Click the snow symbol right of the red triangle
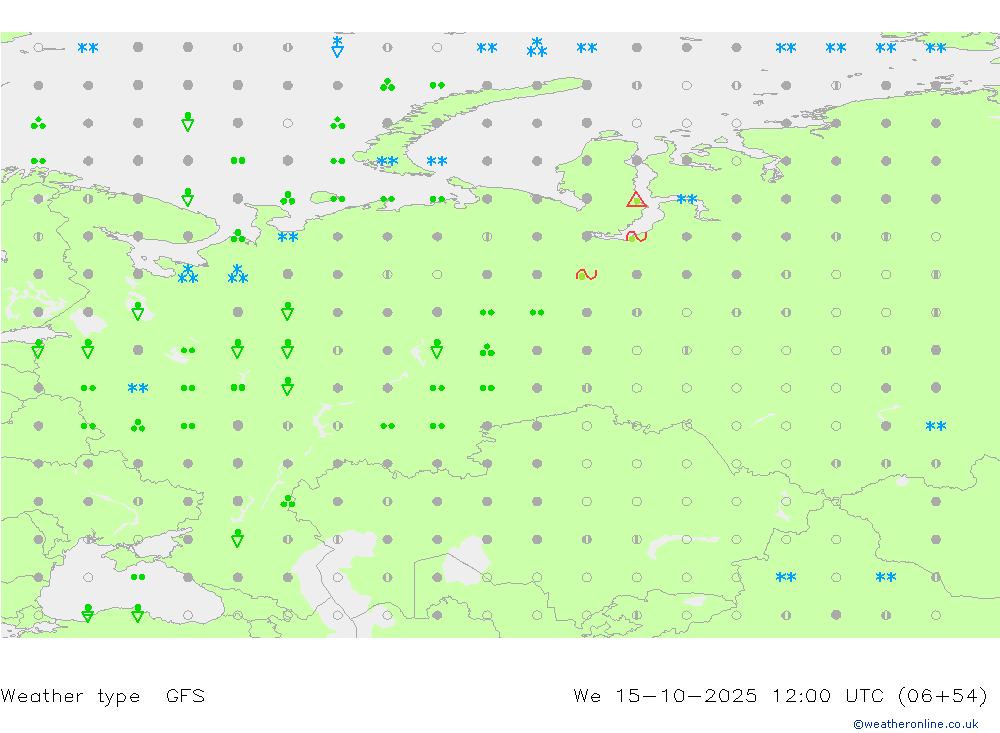Image resolution: width=1000 pixels, height=733 pixels. tap(686, 199)
